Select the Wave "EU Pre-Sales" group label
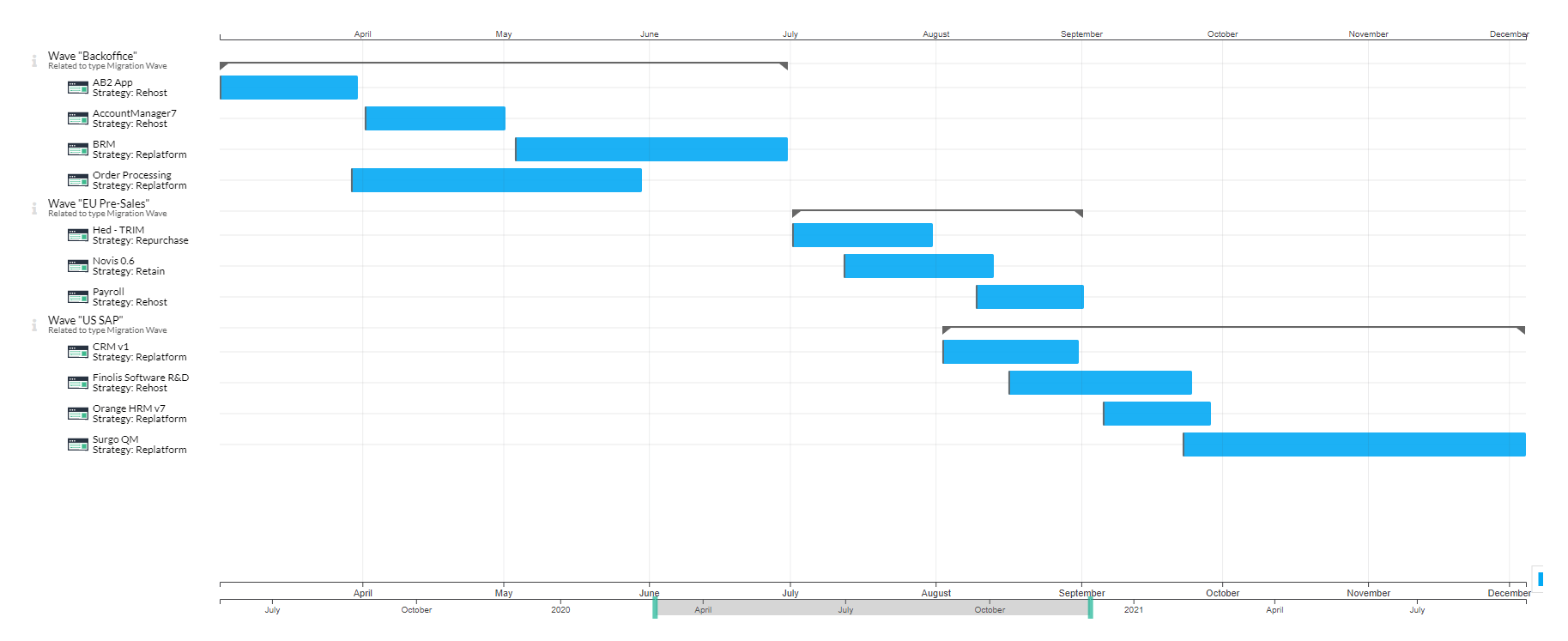This screenshot has height=641, width=1568. coord(99,204)
